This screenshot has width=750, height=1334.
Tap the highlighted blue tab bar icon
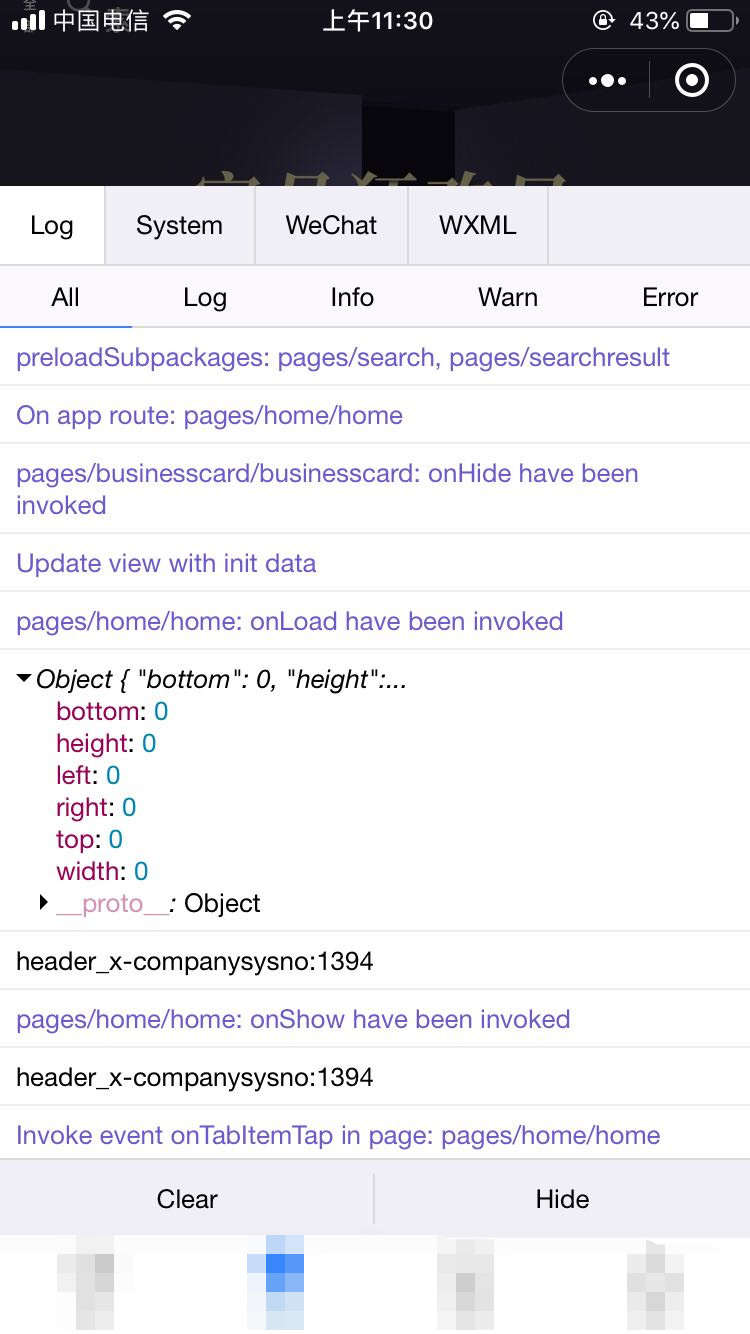tap(275, 1282)
